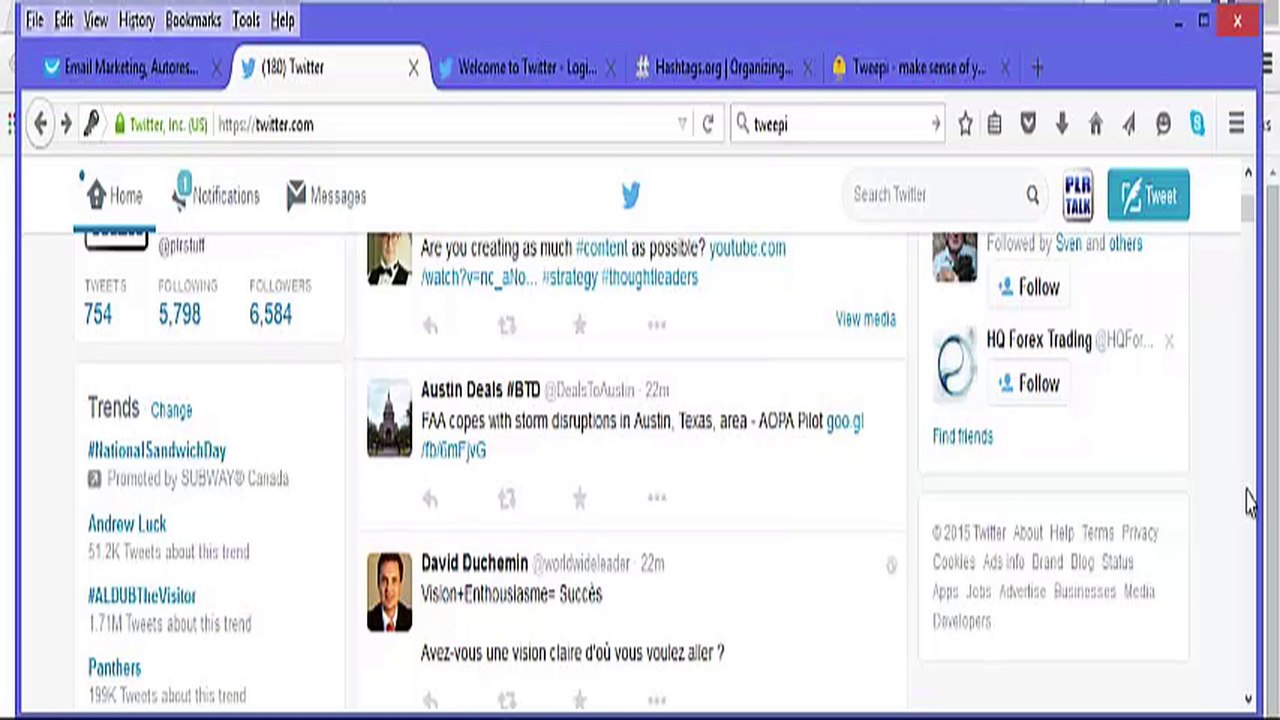The width and height of the screenshot is (1280, 720).
Task: Click the magnifier icon in the tweepi search box
Action: (x=743, y=124)
